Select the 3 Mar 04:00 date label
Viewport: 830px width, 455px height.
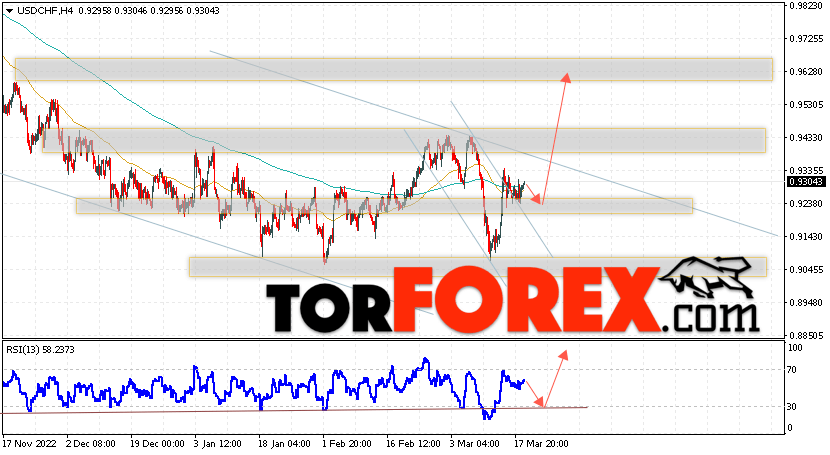point(475,443)
